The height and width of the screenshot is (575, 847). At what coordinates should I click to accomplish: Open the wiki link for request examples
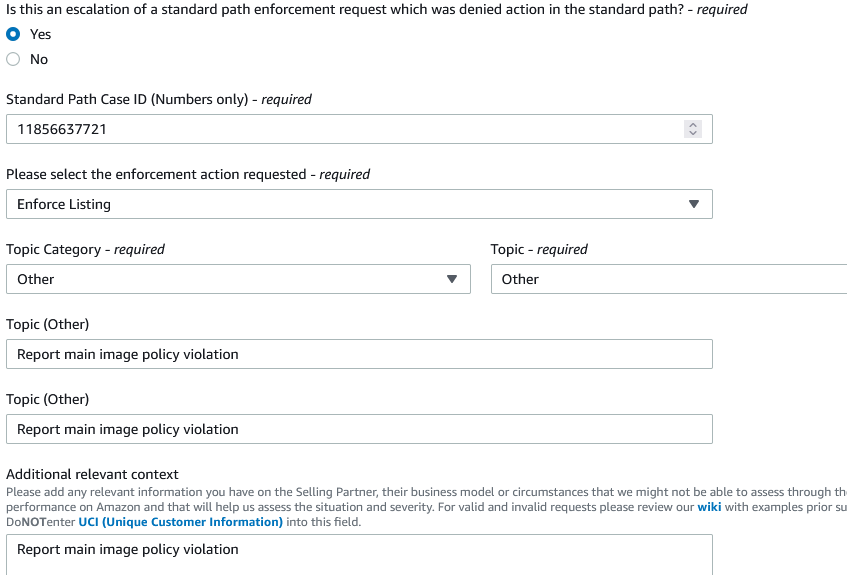709,507
